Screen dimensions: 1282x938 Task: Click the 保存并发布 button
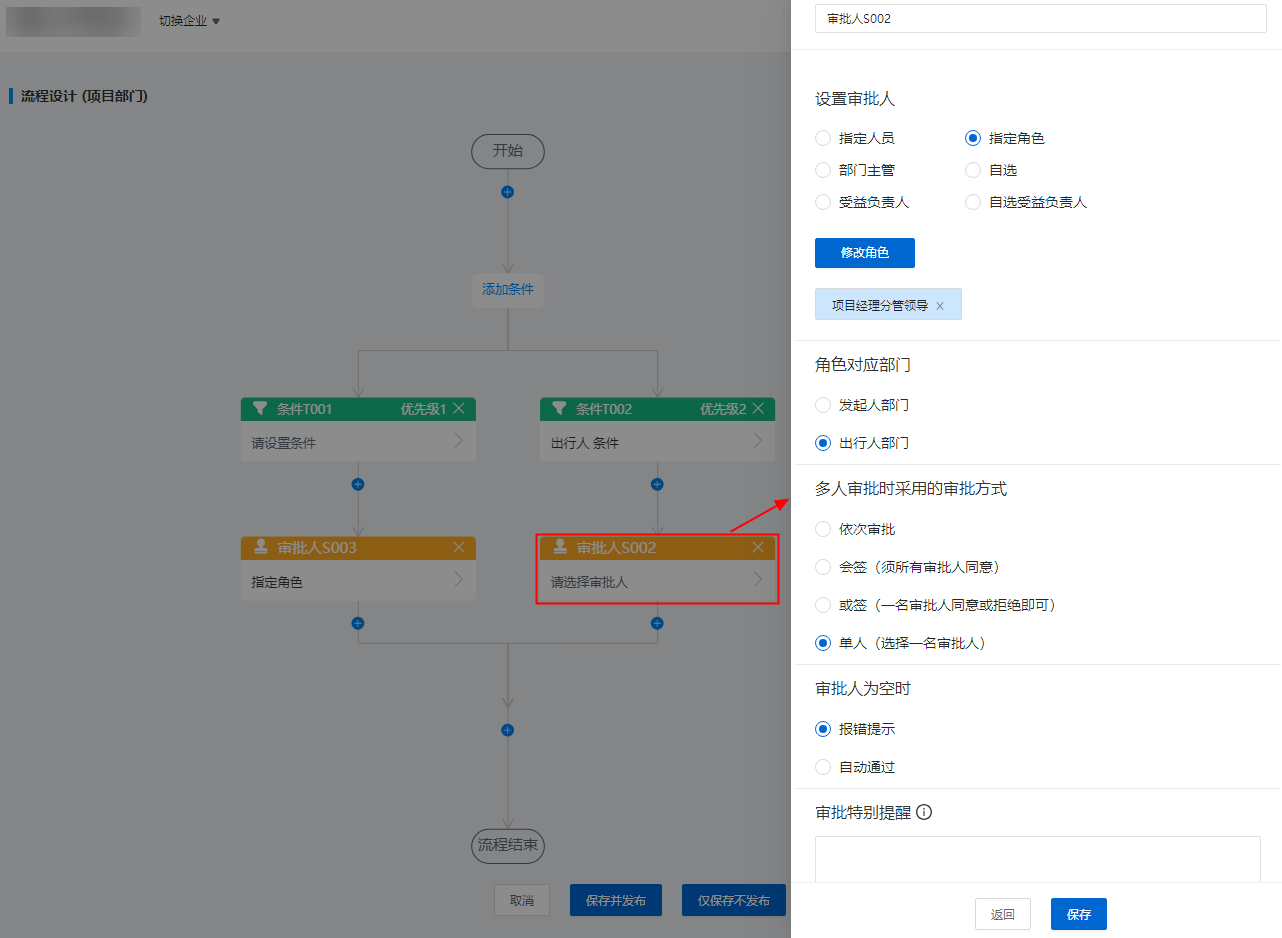616,900
